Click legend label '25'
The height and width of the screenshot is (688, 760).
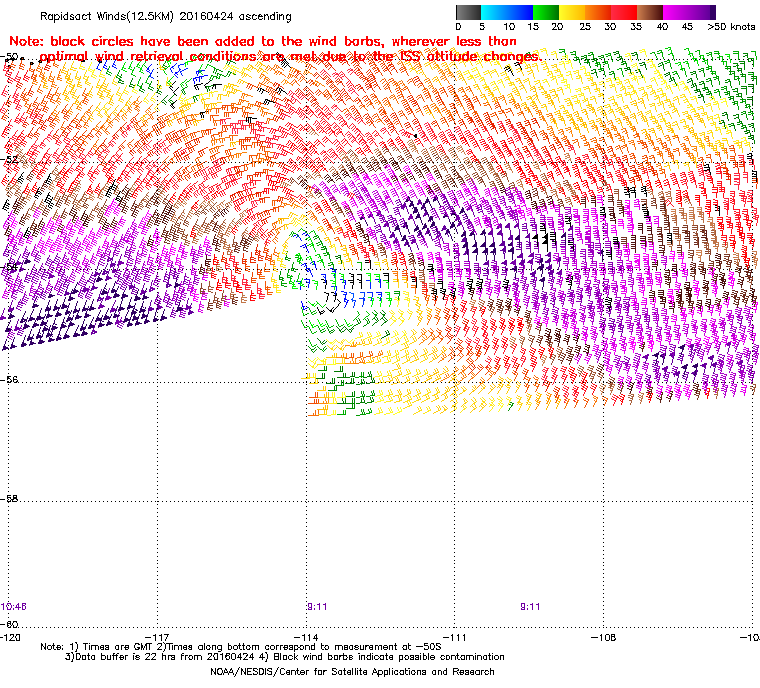tap(585, 27)
